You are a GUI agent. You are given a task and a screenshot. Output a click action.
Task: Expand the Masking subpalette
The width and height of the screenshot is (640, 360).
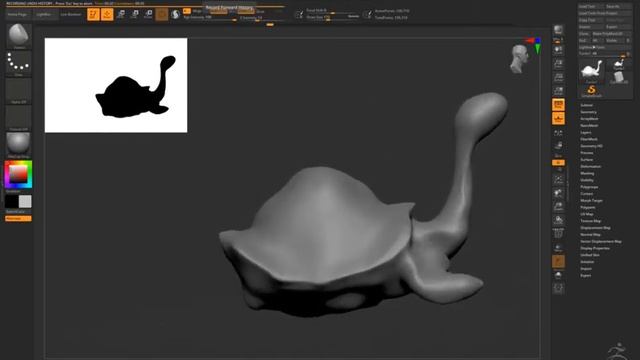587,173
